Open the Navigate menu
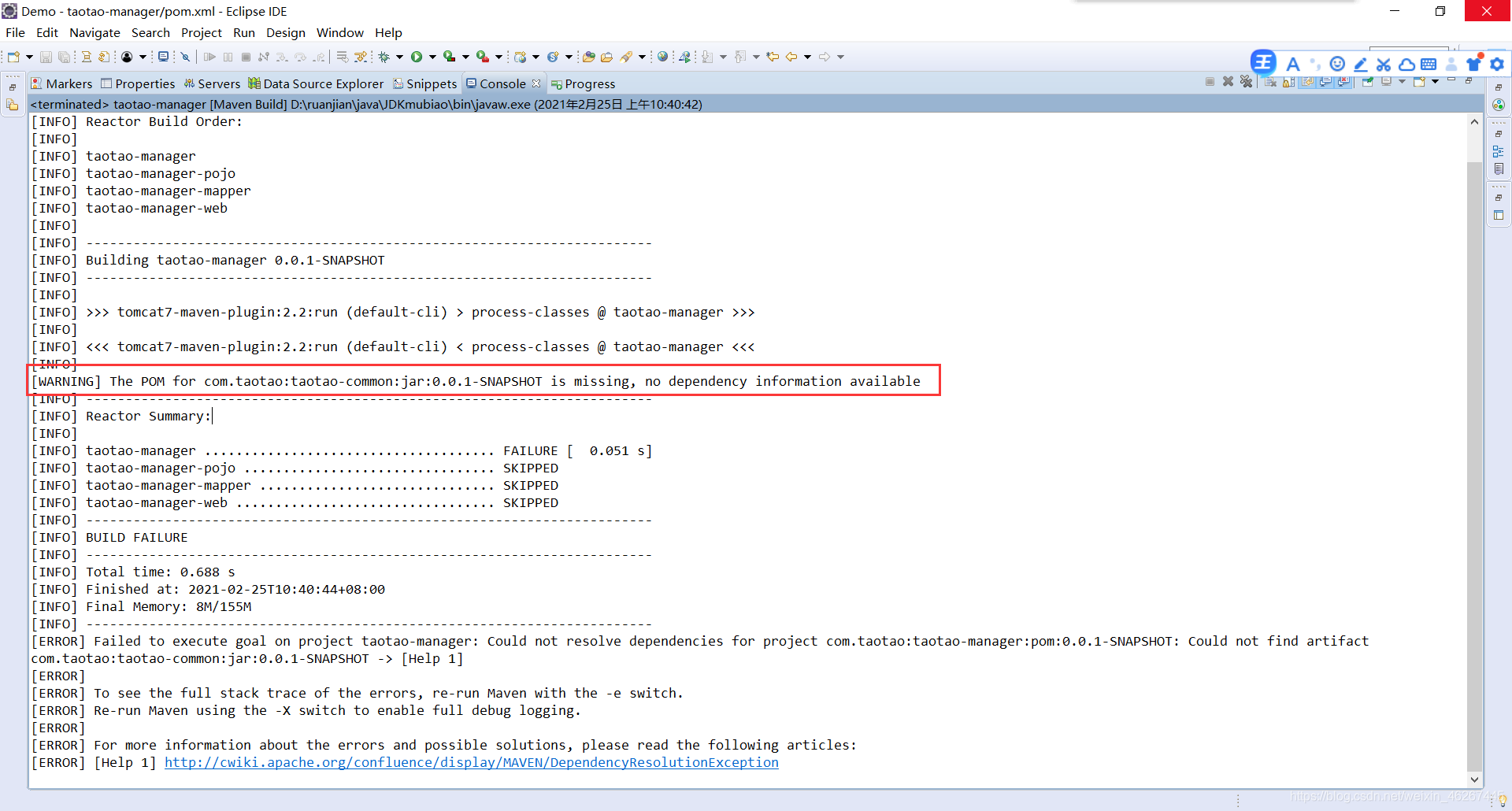 click(x=94, y=32)
